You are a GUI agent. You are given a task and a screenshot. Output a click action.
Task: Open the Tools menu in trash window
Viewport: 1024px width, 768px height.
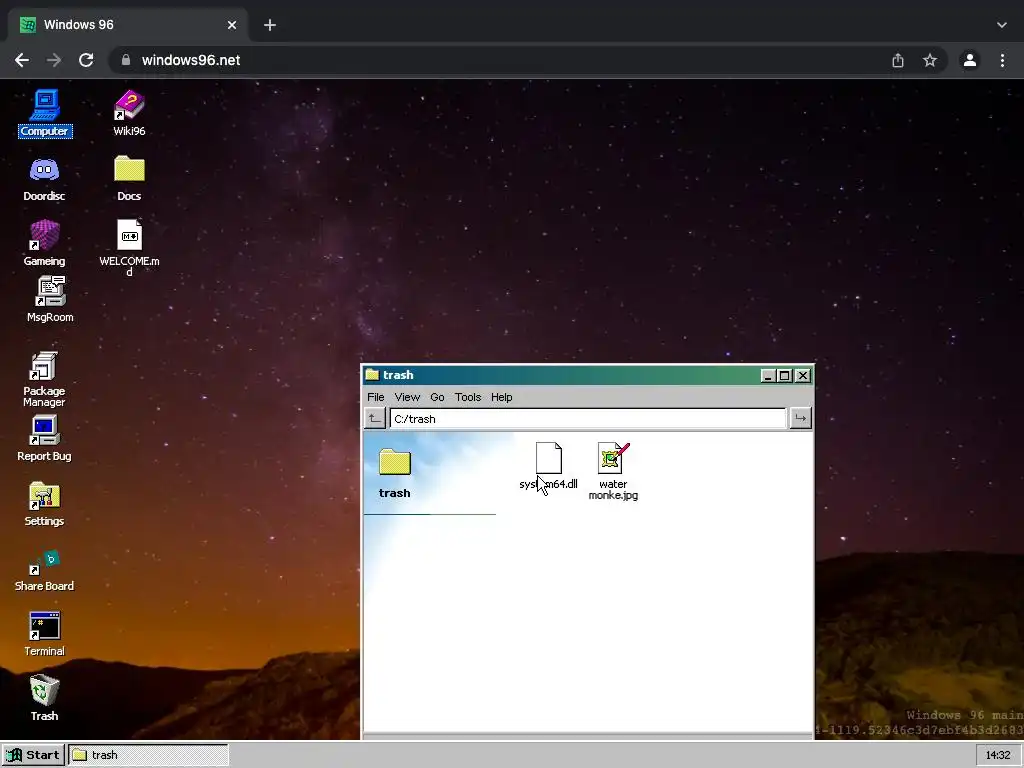(468, 397)
